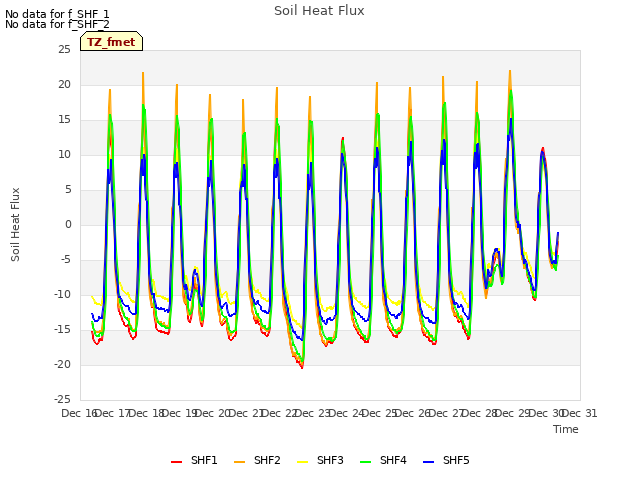Click the y-axis tick label -25

click(63, 399)
